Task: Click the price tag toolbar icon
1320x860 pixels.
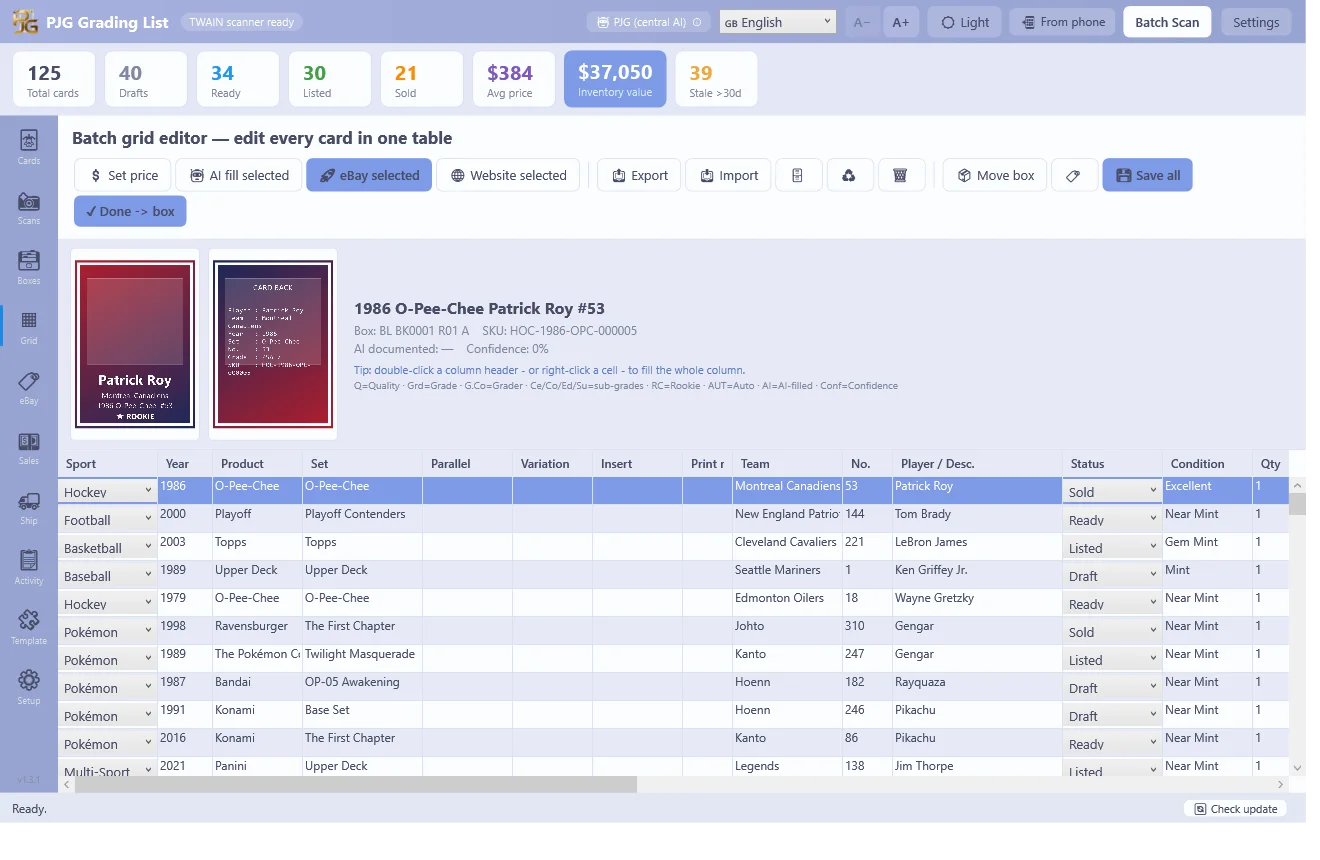Action: [x=1073, y=175]
